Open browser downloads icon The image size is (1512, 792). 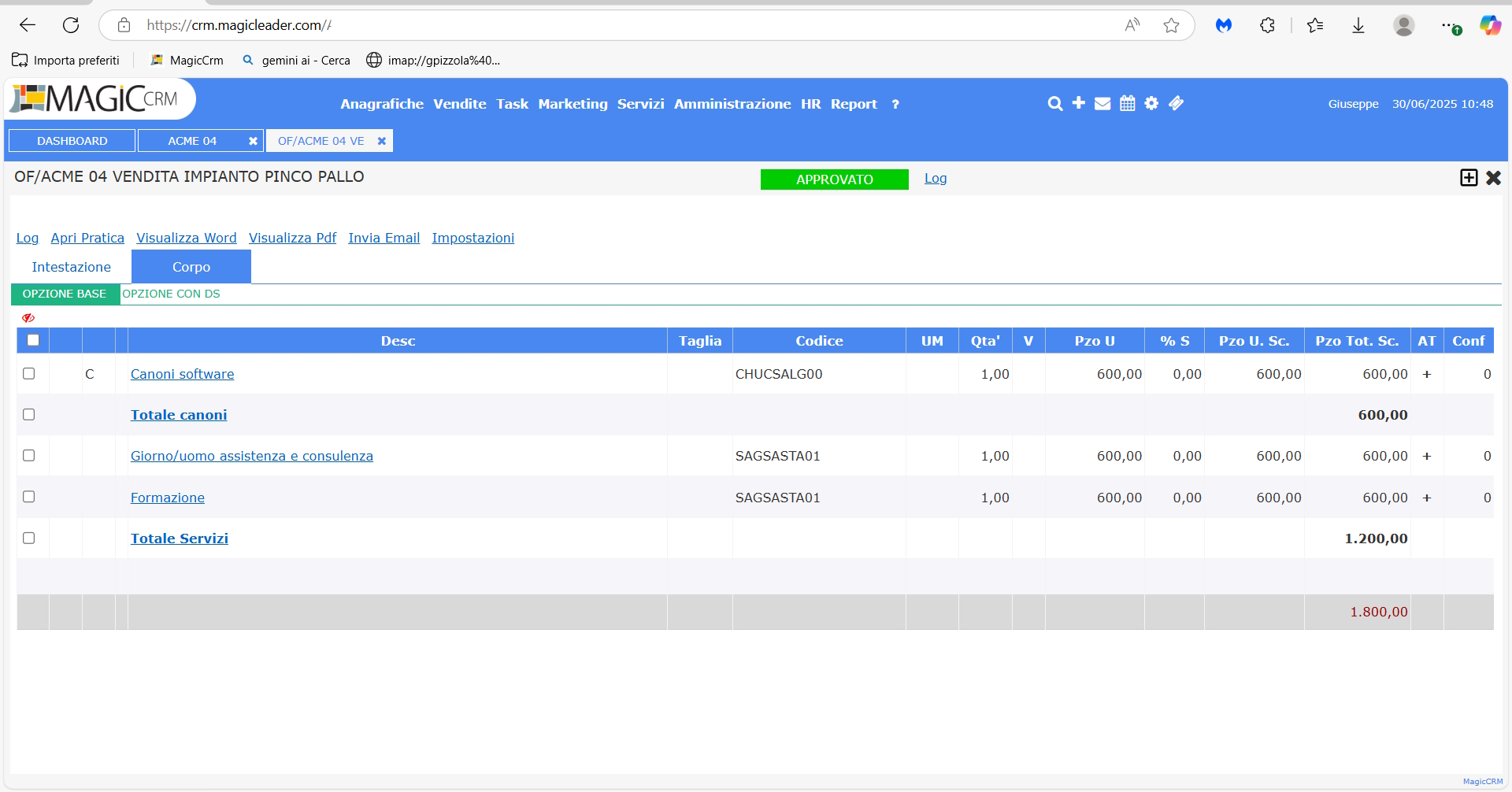[1358, 25]
